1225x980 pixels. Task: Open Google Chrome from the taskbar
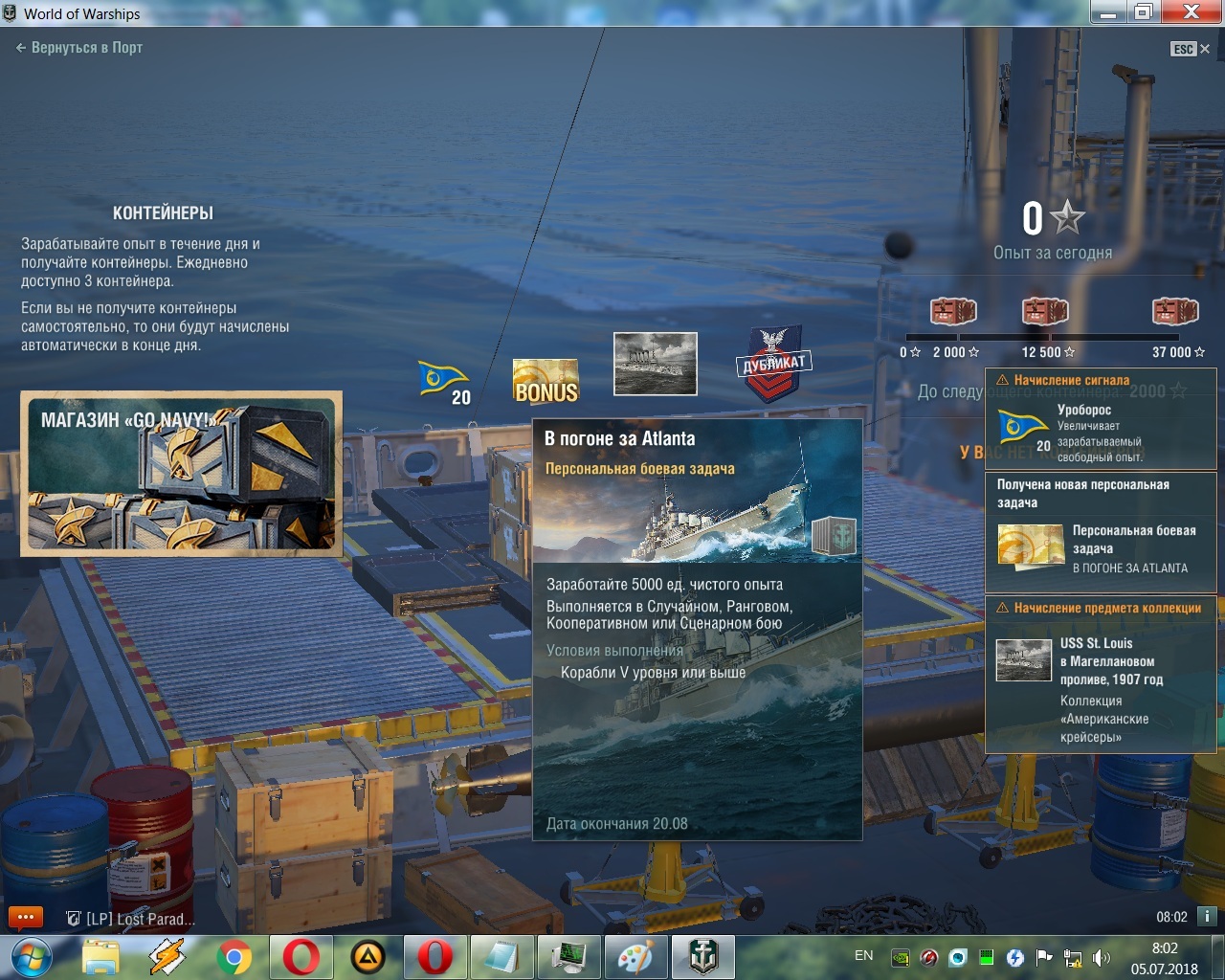coord(234,957)
